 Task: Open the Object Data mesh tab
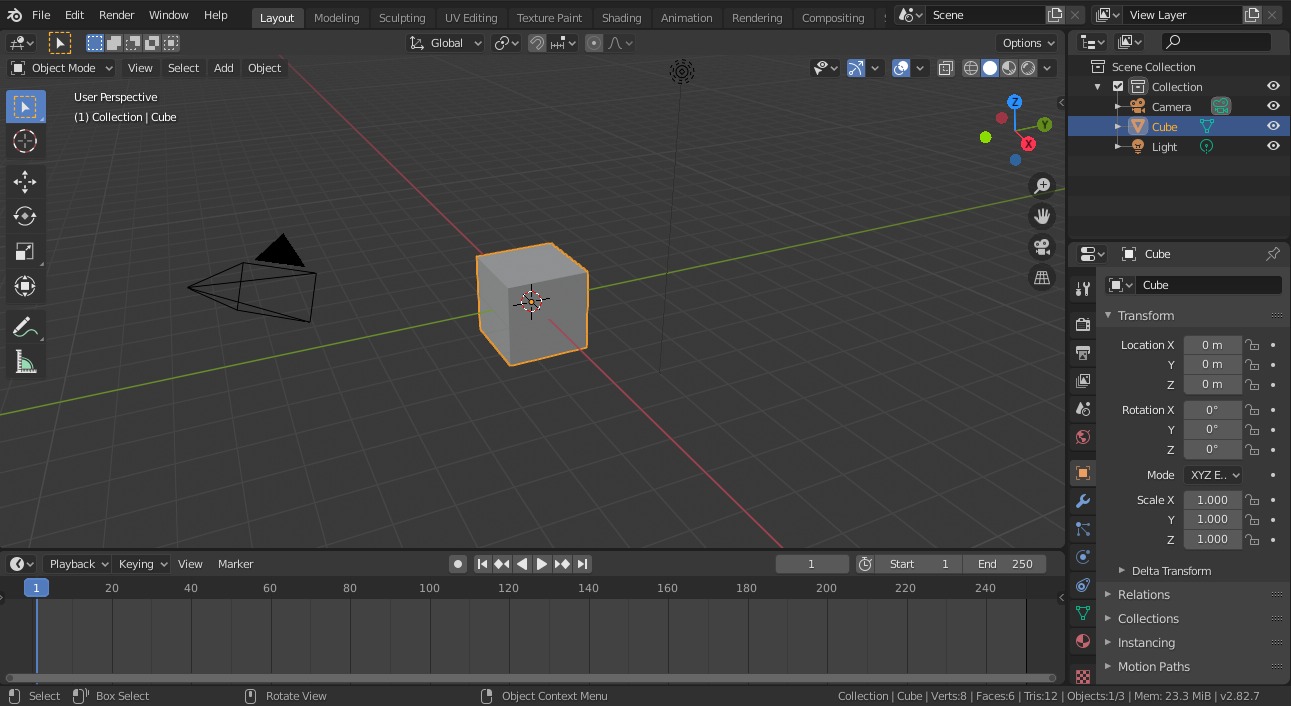coord(1082,613)
